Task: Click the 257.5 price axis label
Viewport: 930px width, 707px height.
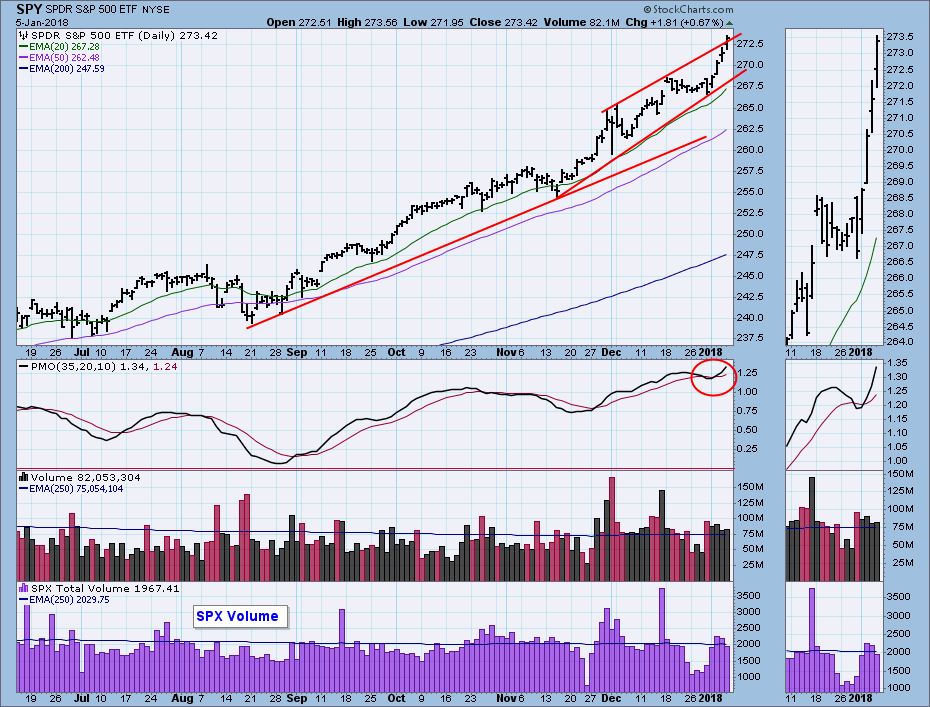Action: (750, 171)
